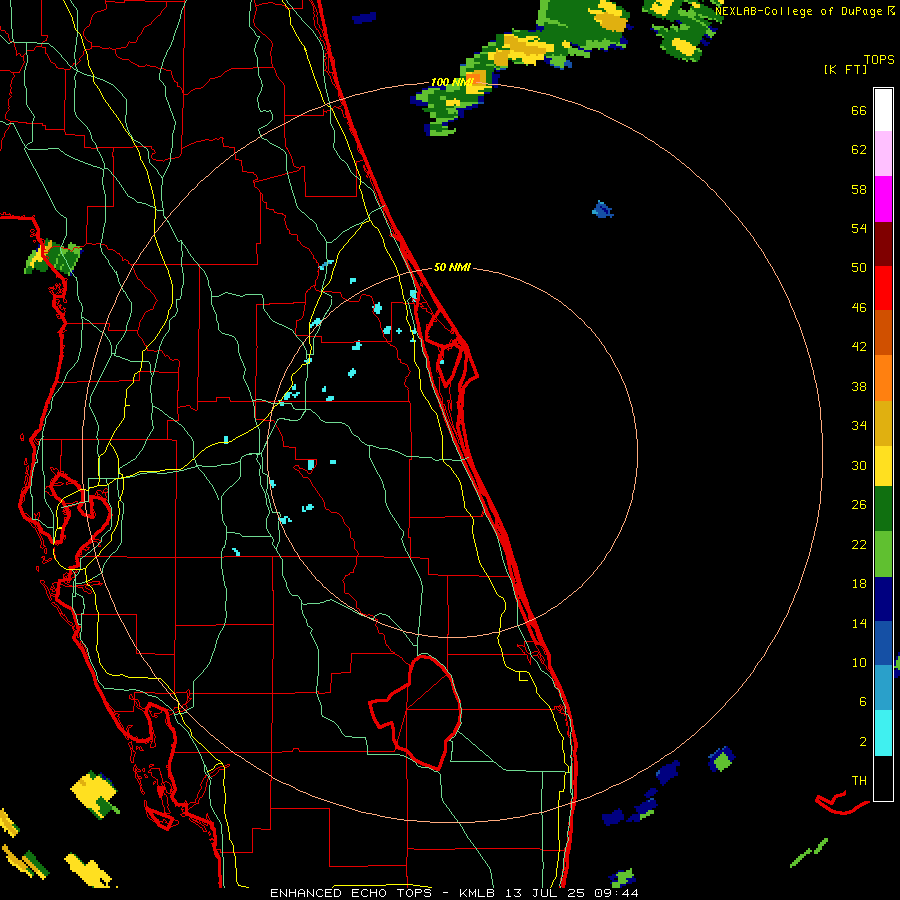The height and width of the screenshot is (900, 900).
Task: Click the magenta legend swatch
Action: click(x=883, y=199)
